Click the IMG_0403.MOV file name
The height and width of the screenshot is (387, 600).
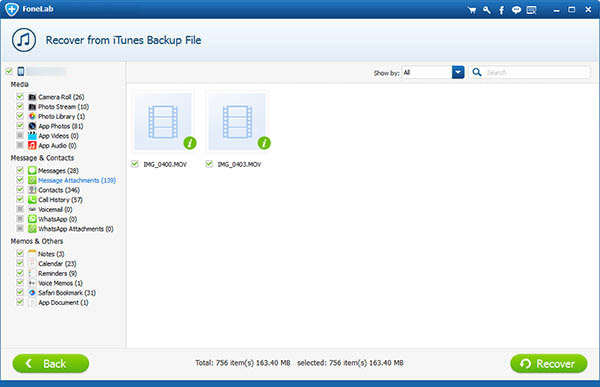click(239, 164)
